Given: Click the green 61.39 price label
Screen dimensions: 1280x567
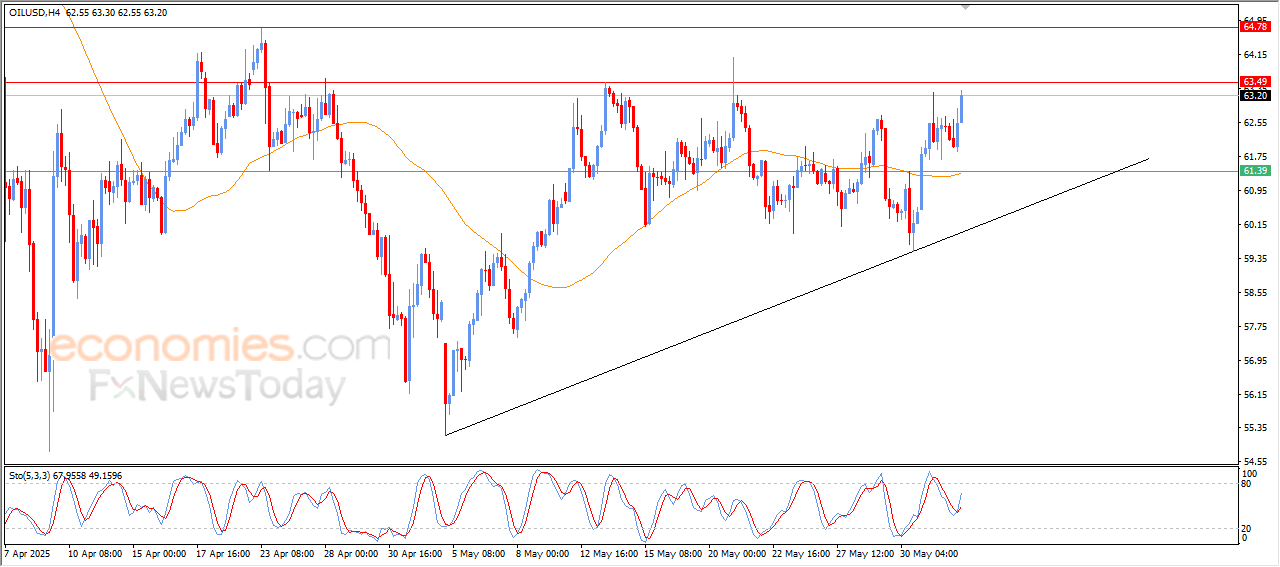Looking at the screenshot, I should tap(1255, 171).
